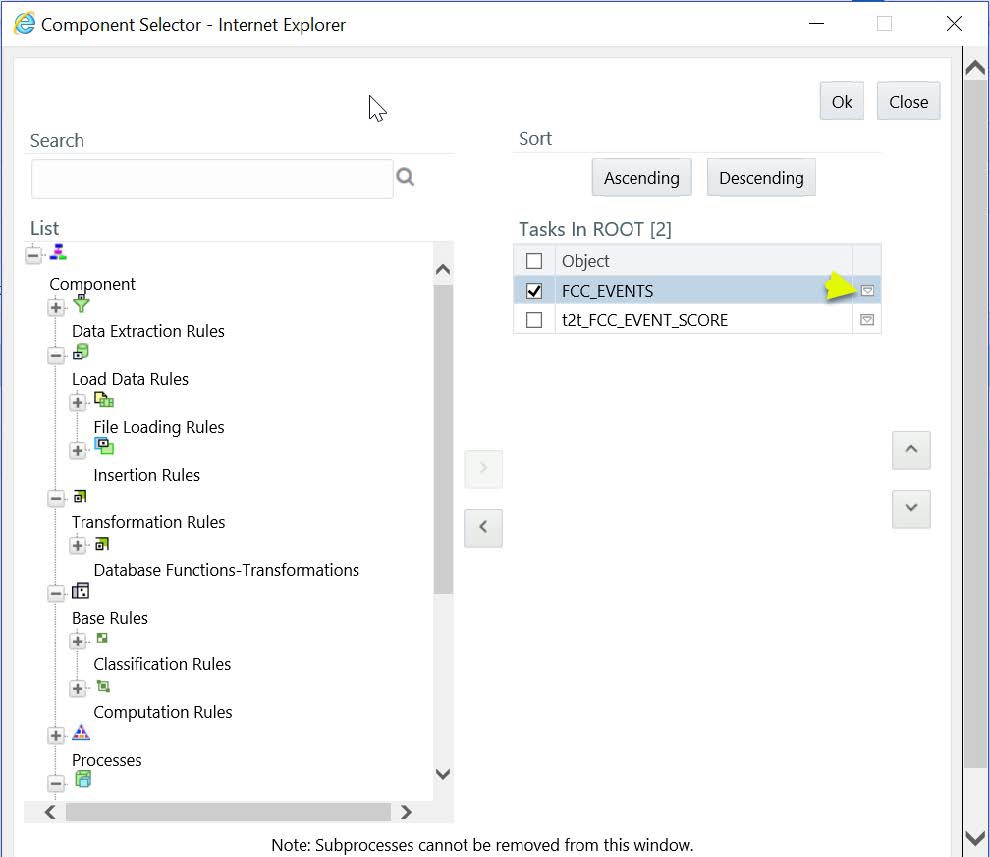This screenshot has height=857, width=990.
Task: Uncheck the FCC_EVENTS checkbox
Action: click(x=534, y=290)
